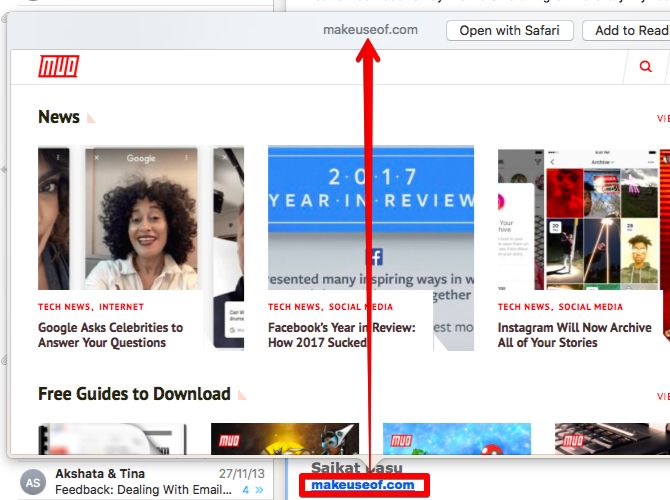
Task: Open the second guide thumbnail with MUO badge
Action: [x=285, y=439]
